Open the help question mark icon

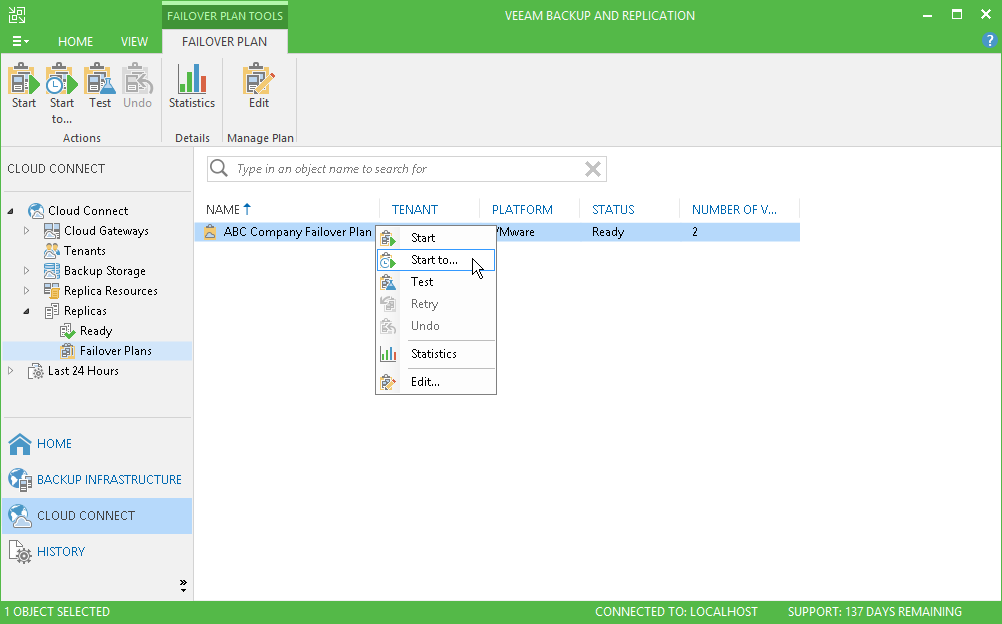tap(989, 41)
